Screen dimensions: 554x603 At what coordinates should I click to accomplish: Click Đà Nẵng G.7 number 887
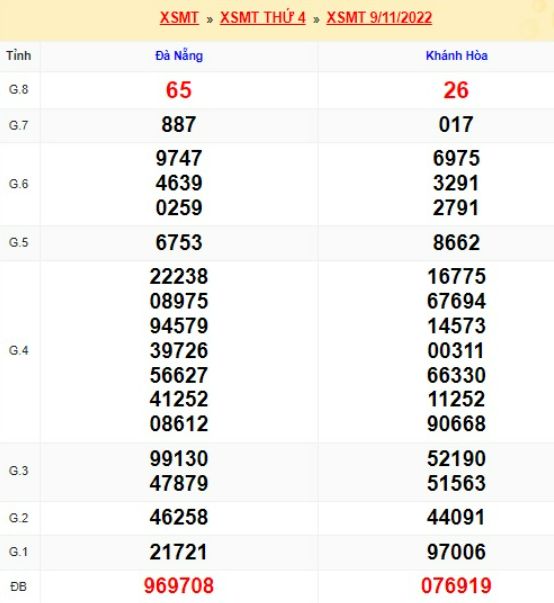pos(179,125)
